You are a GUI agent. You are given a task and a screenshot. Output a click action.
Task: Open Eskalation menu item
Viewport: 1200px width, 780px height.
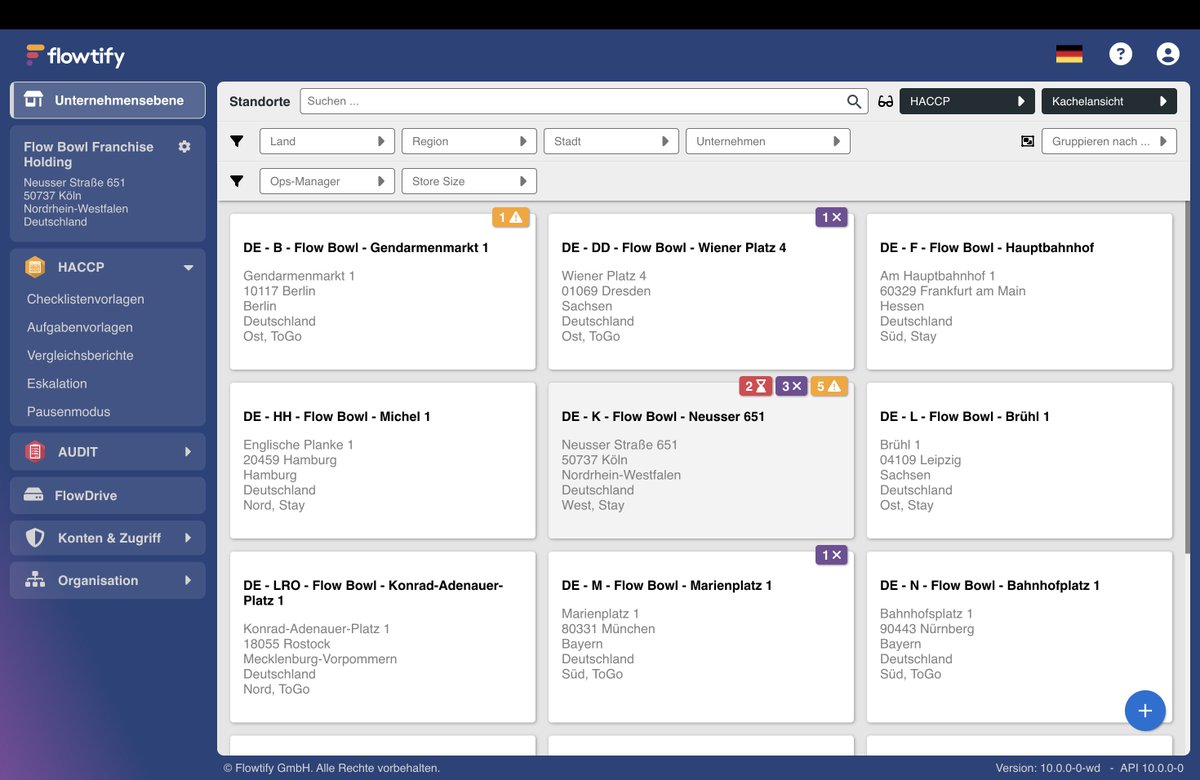click(x=57, y=383)
